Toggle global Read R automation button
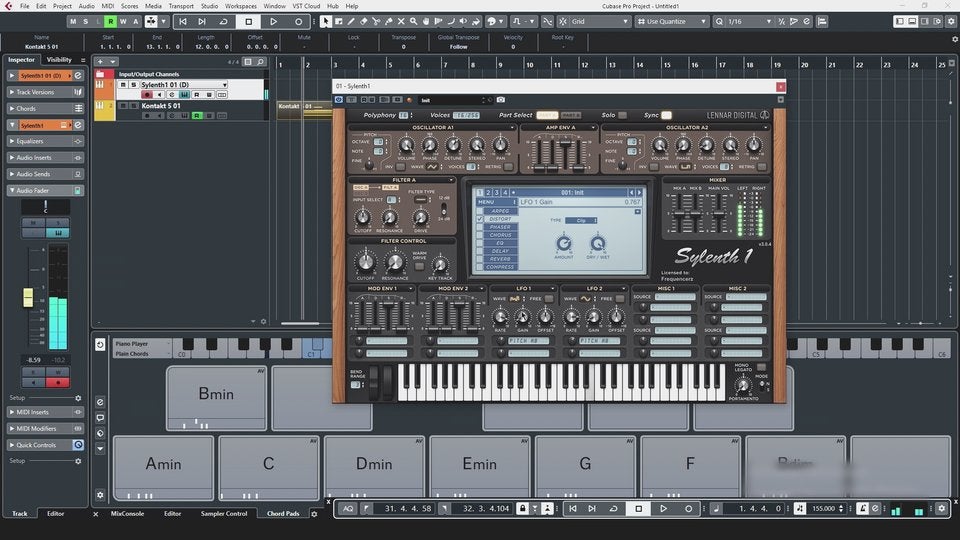Screen dimensions: 960x540 tap(110, 21)
